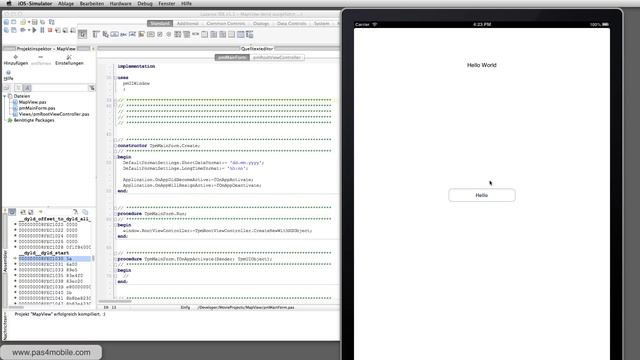Select the TRadioButton palette component
The image size is (640, 360).
coord(169,34)
